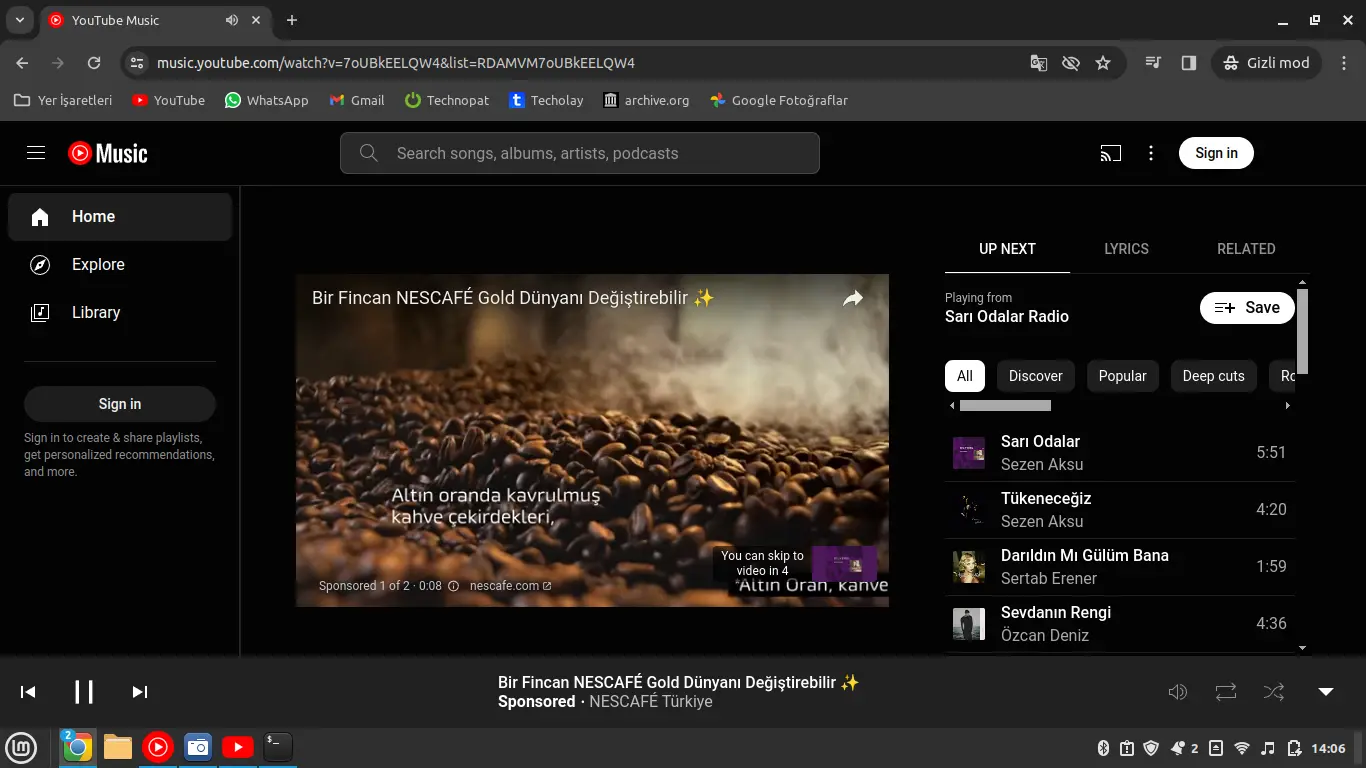Play Darıldın Mı Gülüm Bana from queue

point(1120,567)
